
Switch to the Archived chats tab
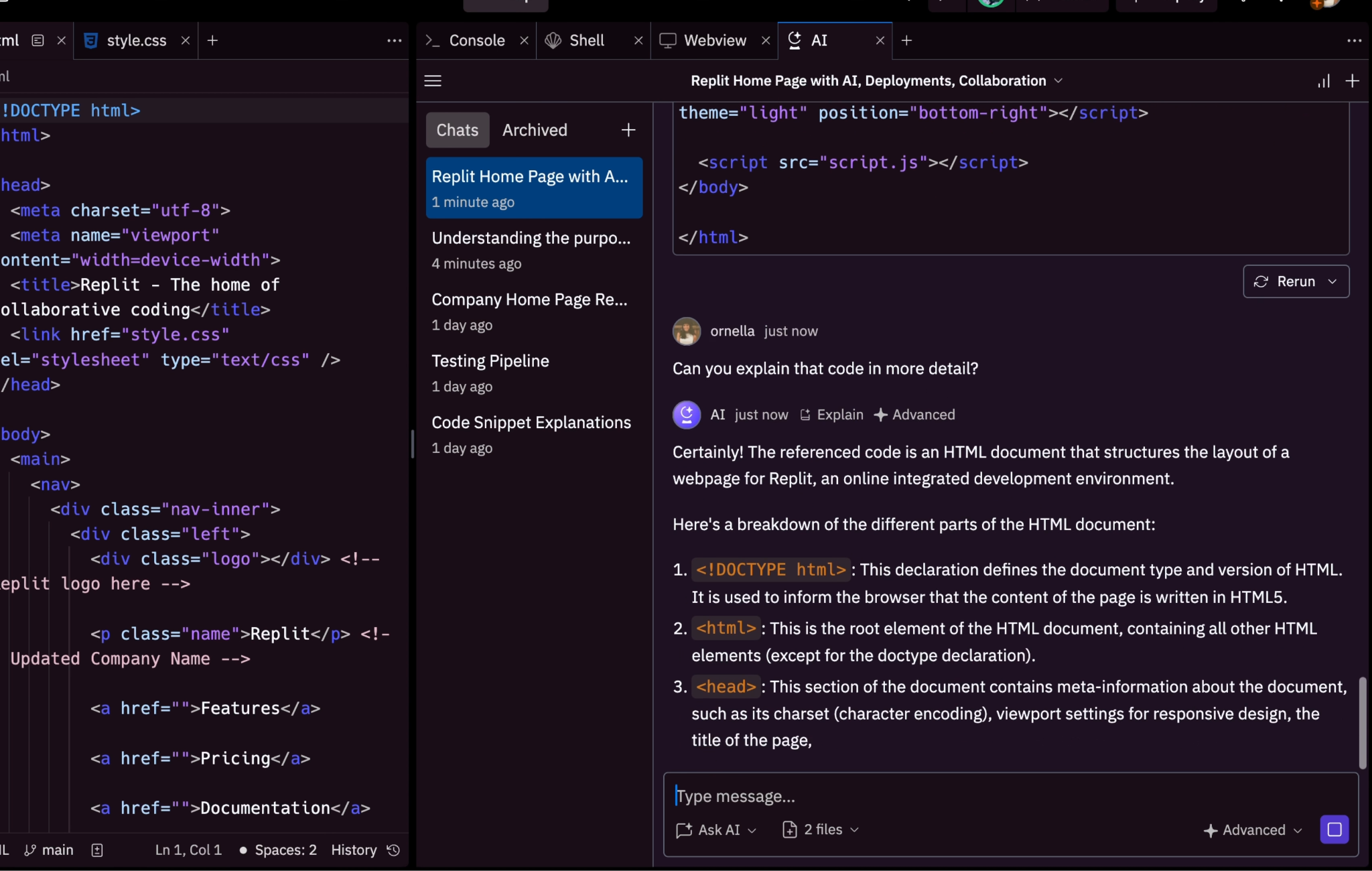pos(535,130)
